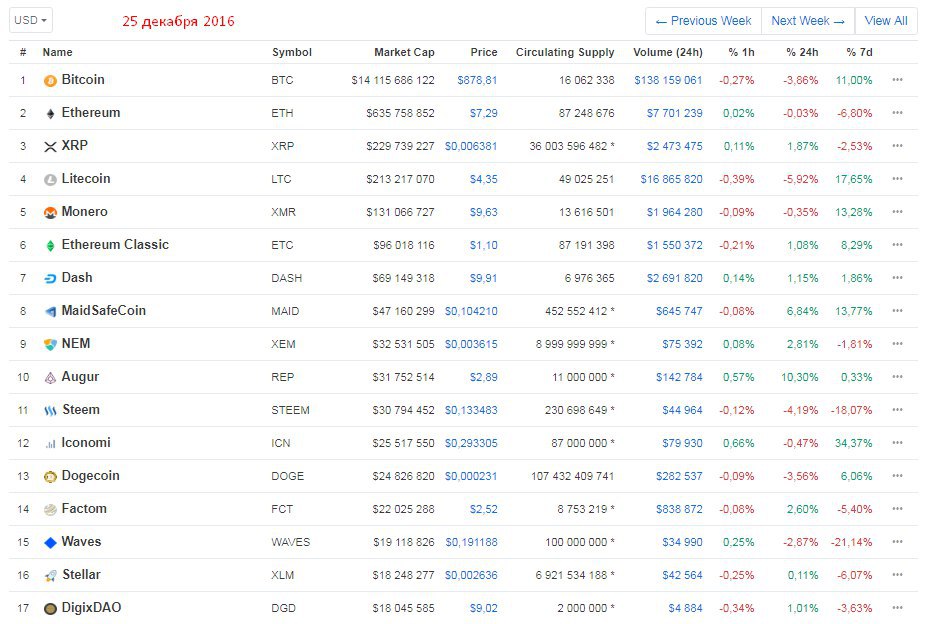This screenshot has width=926, height=624.
Task: Click the Stellar rocket logo icon
Action: point(50,576)
